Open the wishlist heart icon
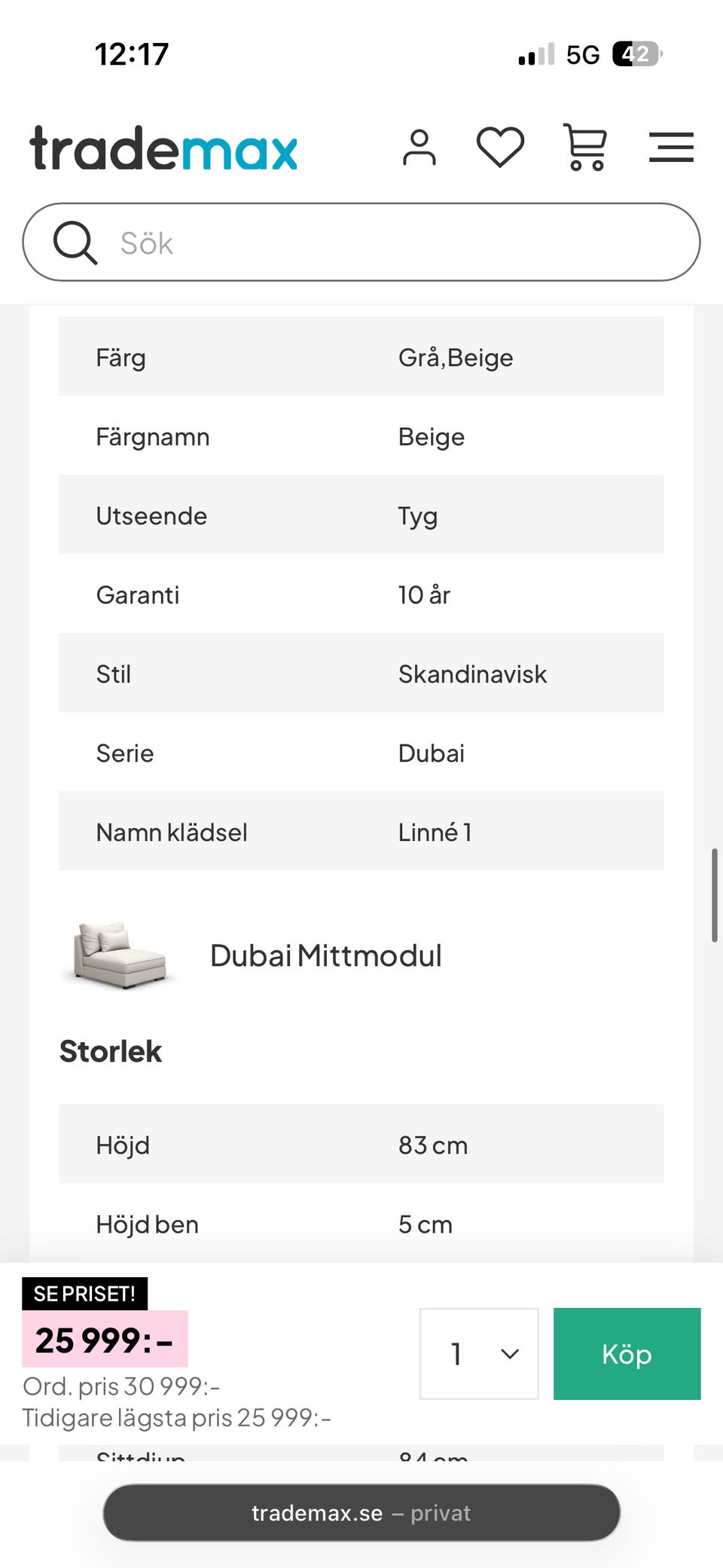 click(500, 147)
